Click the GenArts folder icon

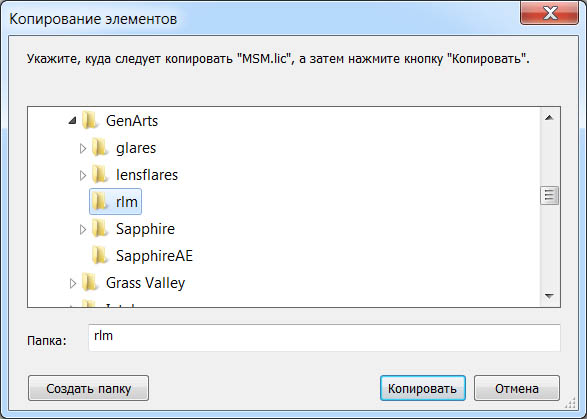[90, 121]
